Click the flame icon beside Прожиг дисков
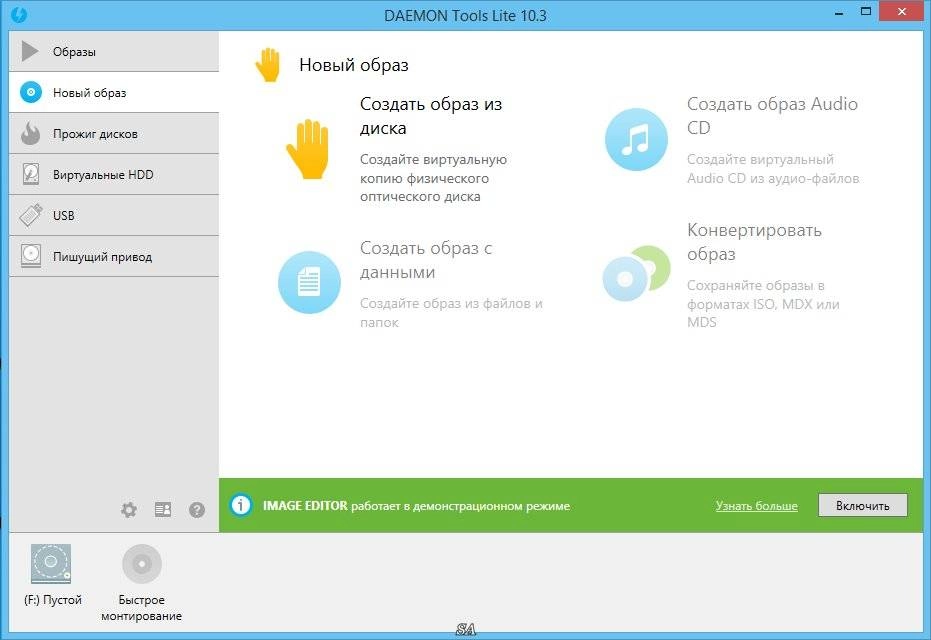Viewport: 931px width, 640px height. point(30,133)
